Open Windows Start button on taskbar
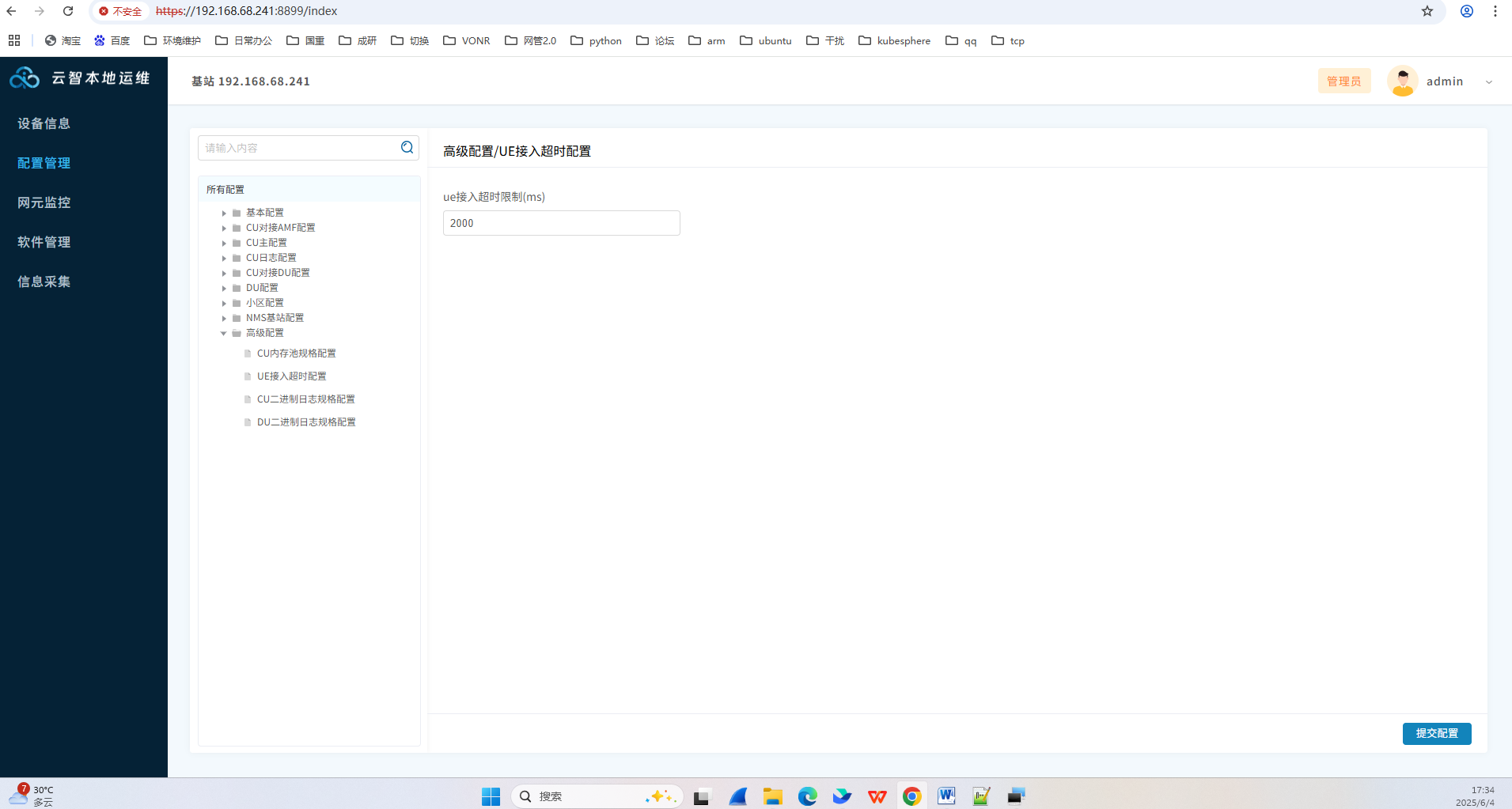 491,796
